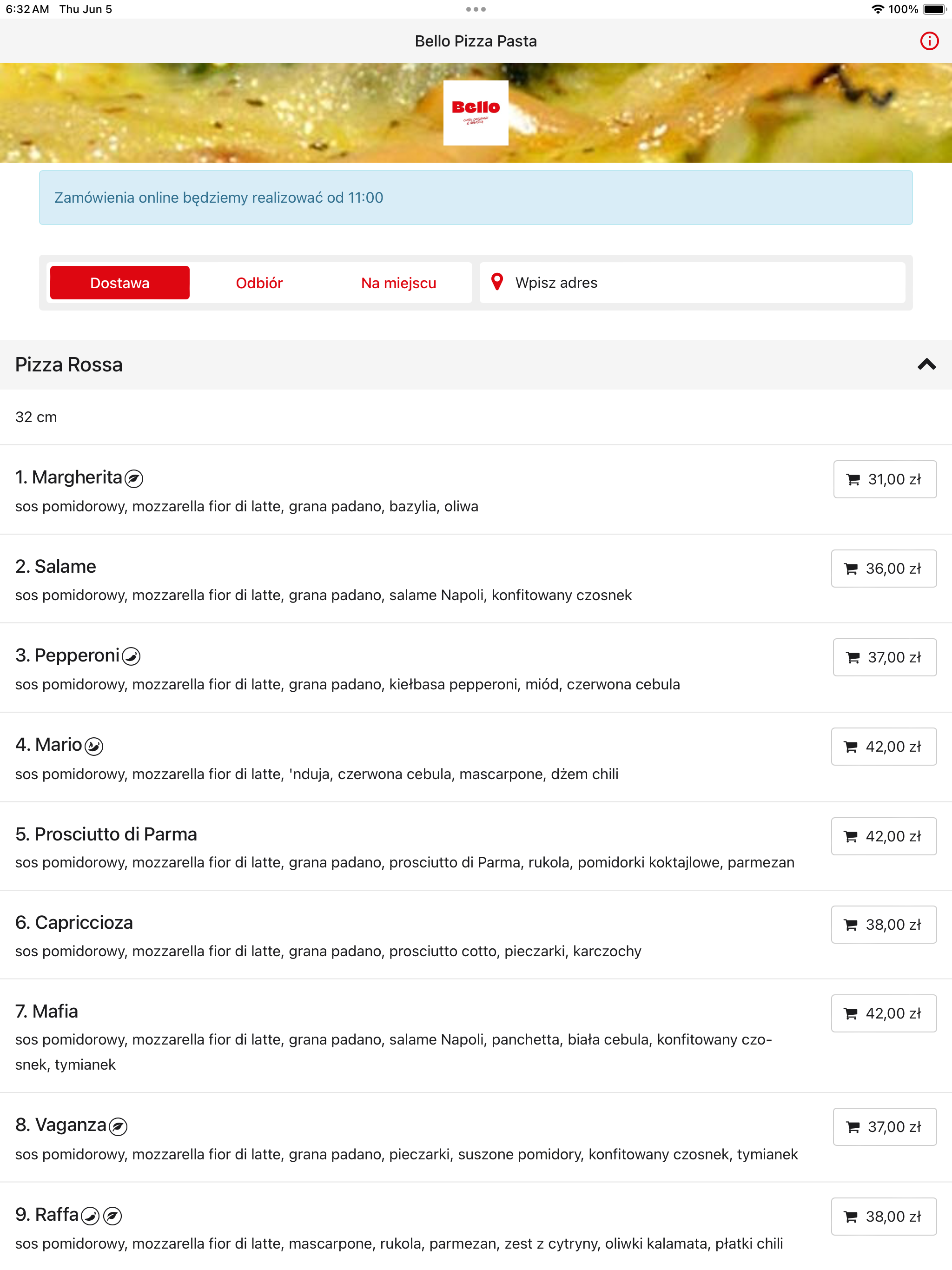Click the Wpisz adres address field
This screenshot has width=952, height=1270.
692,283
